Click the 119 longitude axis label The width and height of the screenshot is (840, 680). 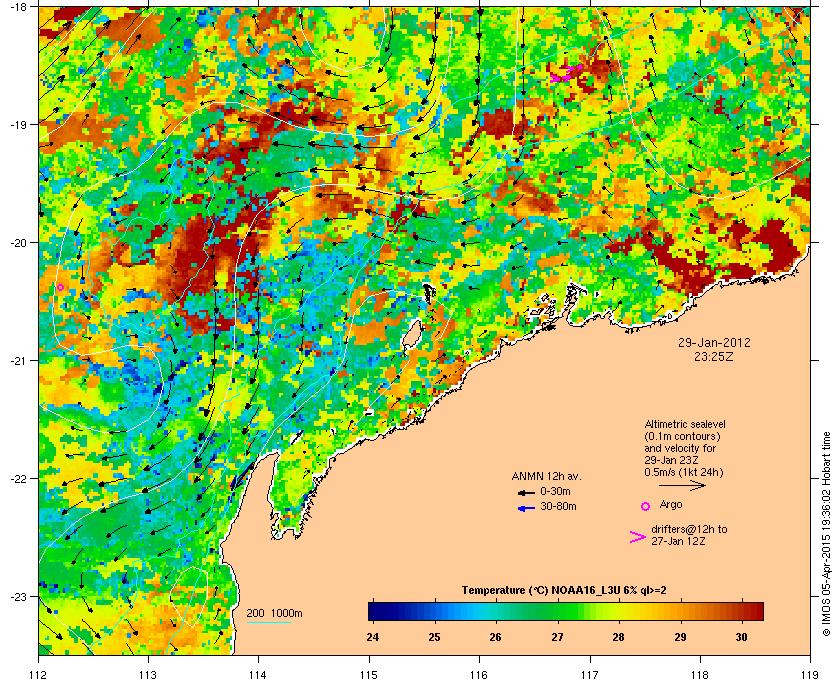[x=810, y=674]
